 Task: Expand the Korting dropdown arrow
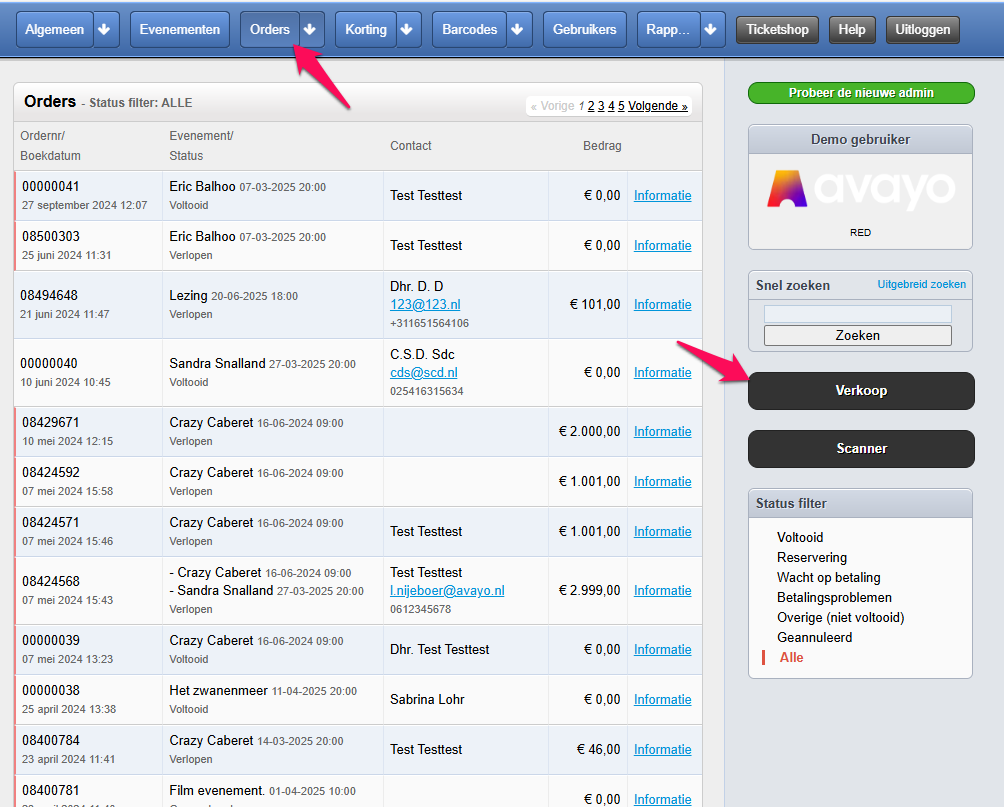pos(407,29)
